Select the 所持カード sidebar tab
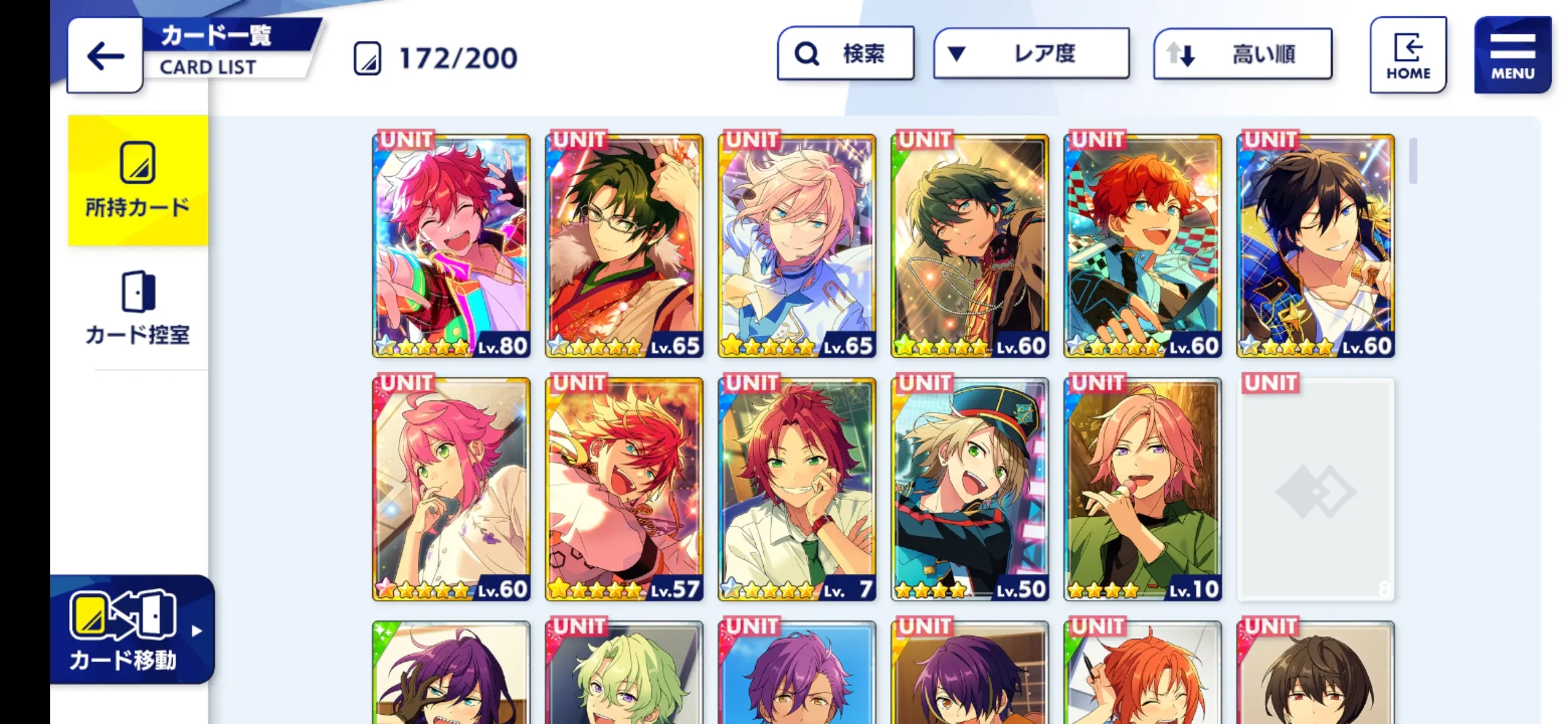 [x=138, y=180]
